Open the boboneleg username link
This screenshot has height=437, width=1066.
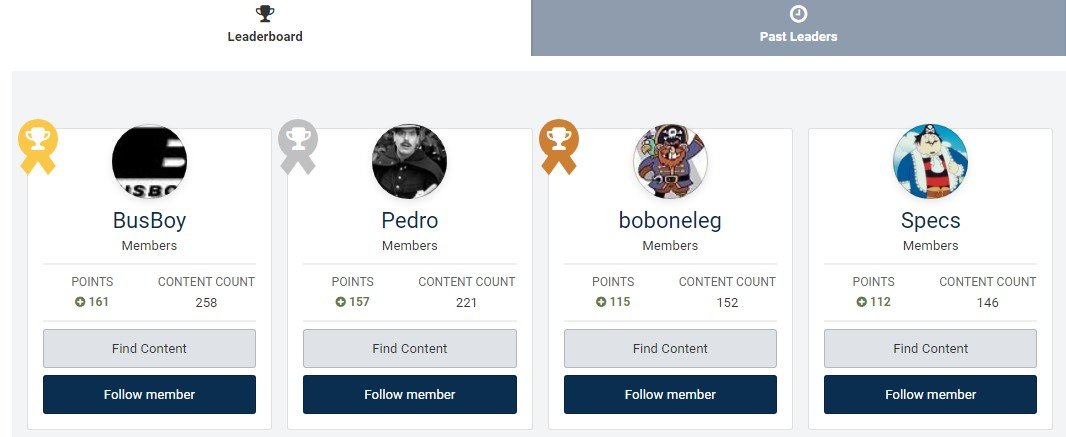(x=670, y=220)
